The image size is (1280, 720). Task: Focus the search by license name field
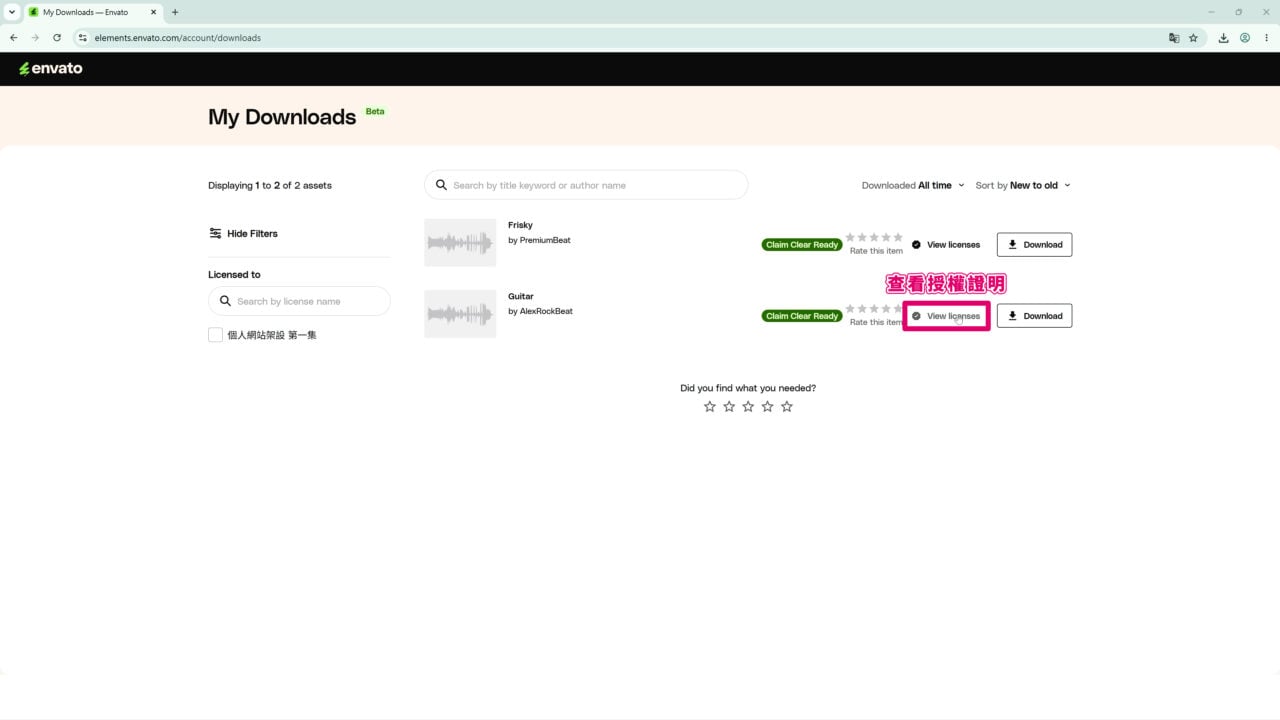point(299,301)
